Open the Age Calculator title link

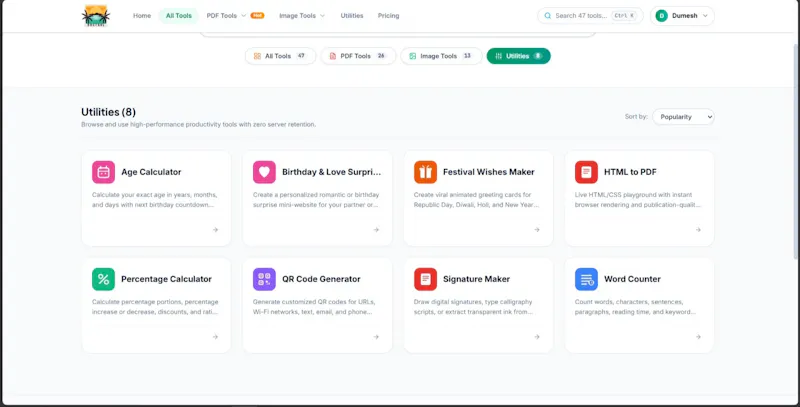(151, 172)
